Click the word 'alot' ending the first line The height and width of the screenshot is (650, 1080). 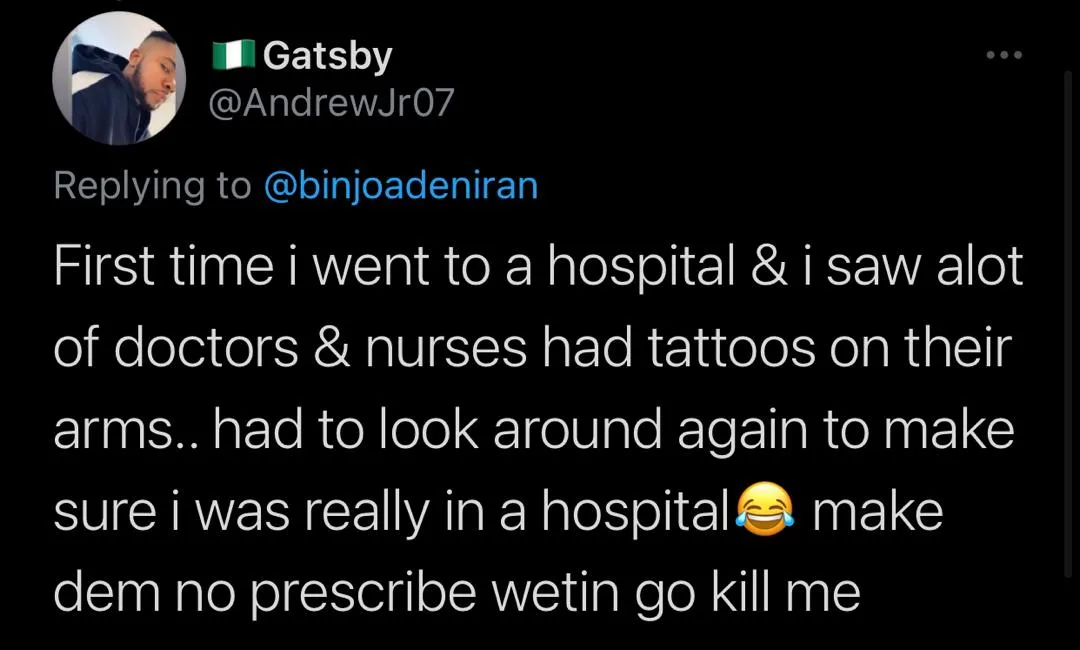tap(979, 266)
